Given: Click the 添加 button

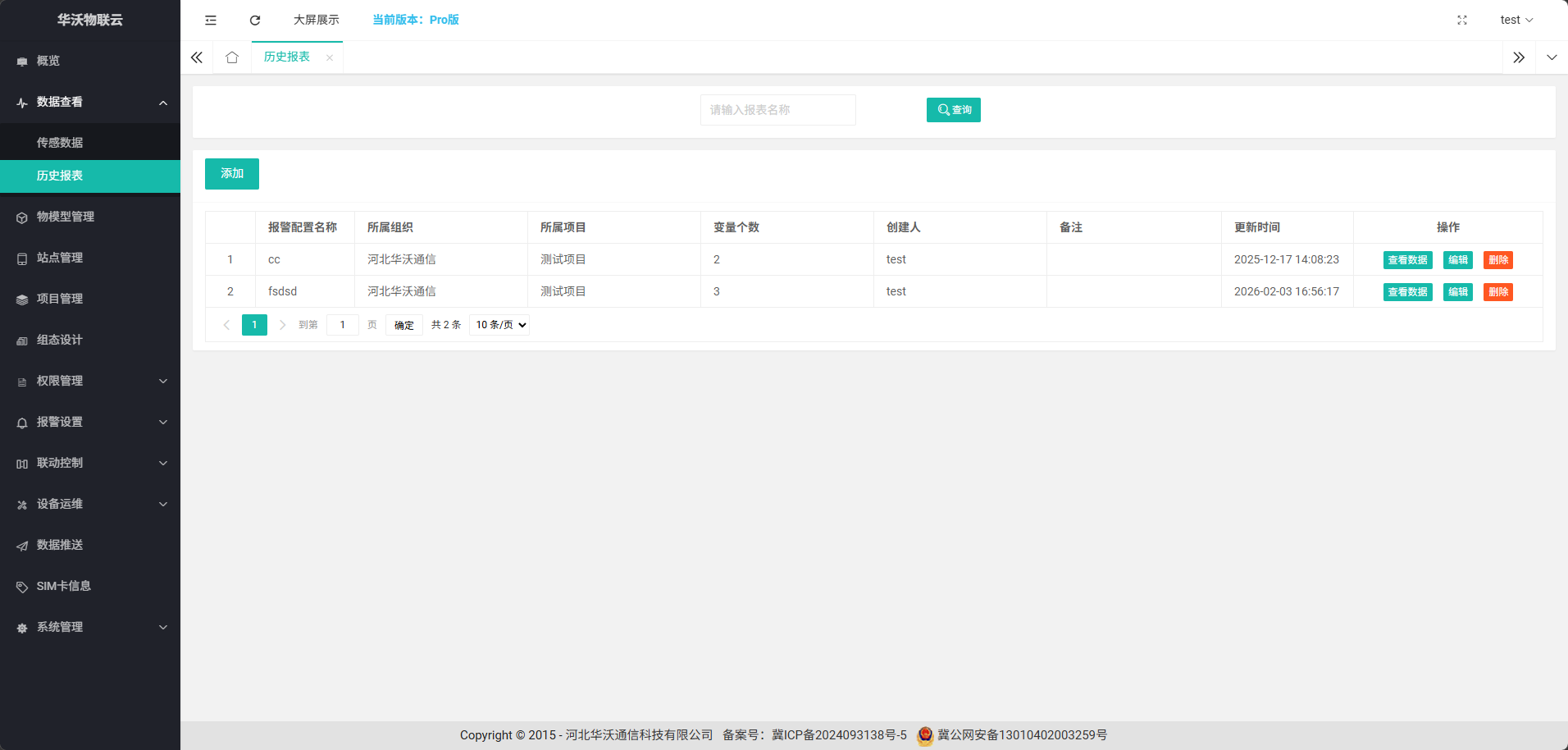Looking at the screenshot, I should [232, 174].
